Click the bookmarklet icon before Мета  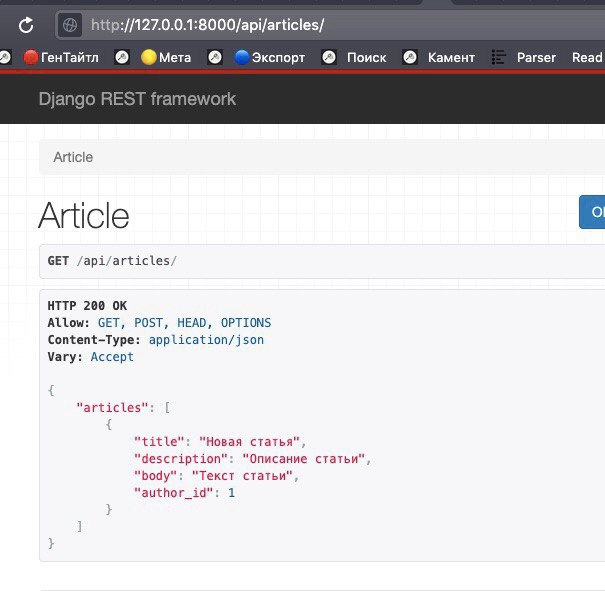(122, 57)
